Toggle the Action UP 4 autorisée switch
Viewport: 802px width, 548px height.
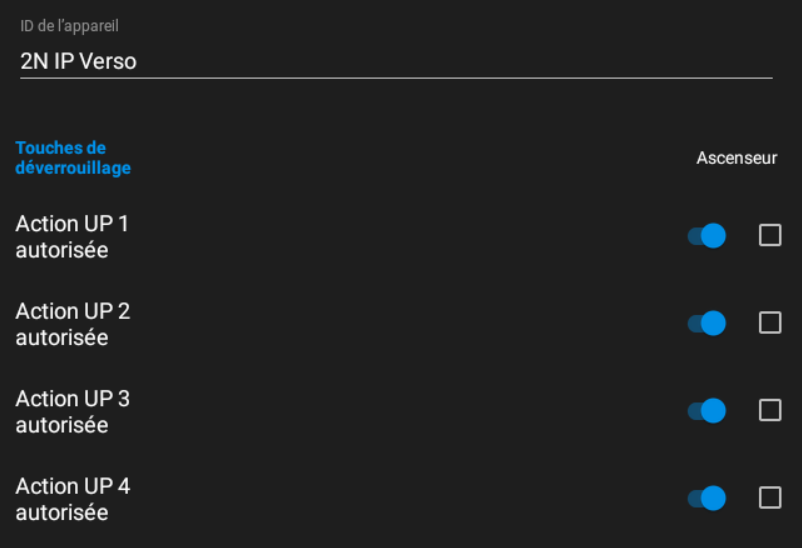pyautogui.click(x=706, y=498)
